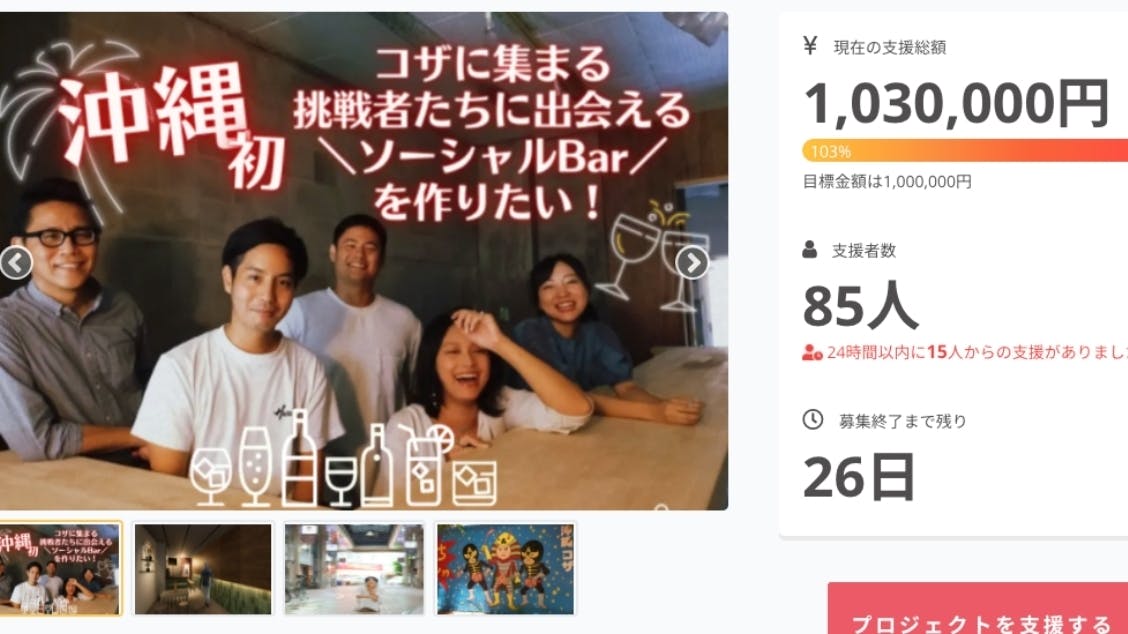The height and width of the screenshot is (634, 1128).
Task: Click the main ソーシャルBar project image
Action: pyautogui.click(x=363, y=261)
